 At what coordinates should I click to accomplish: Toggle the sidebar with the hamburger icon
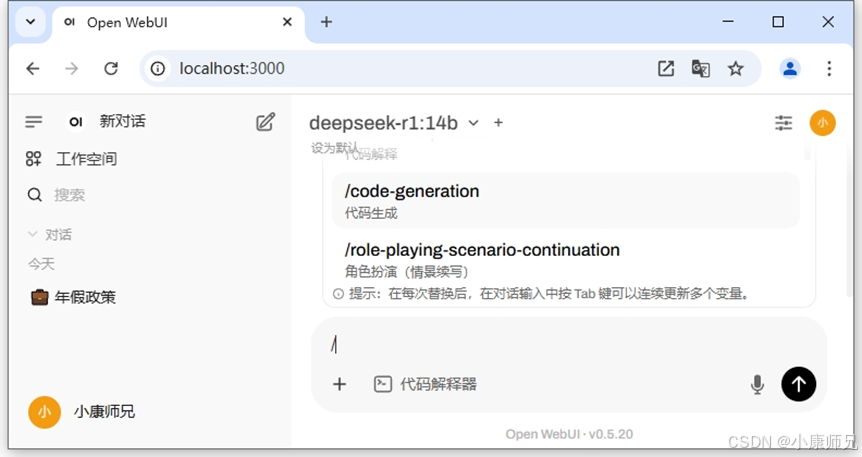[x=34, y=122]
